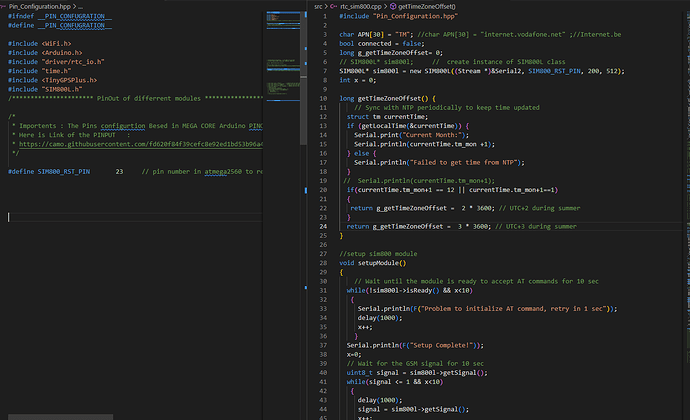Click the "Setup Complete!" string on line 37
690x420 pixels.
(x=440, y=345)
